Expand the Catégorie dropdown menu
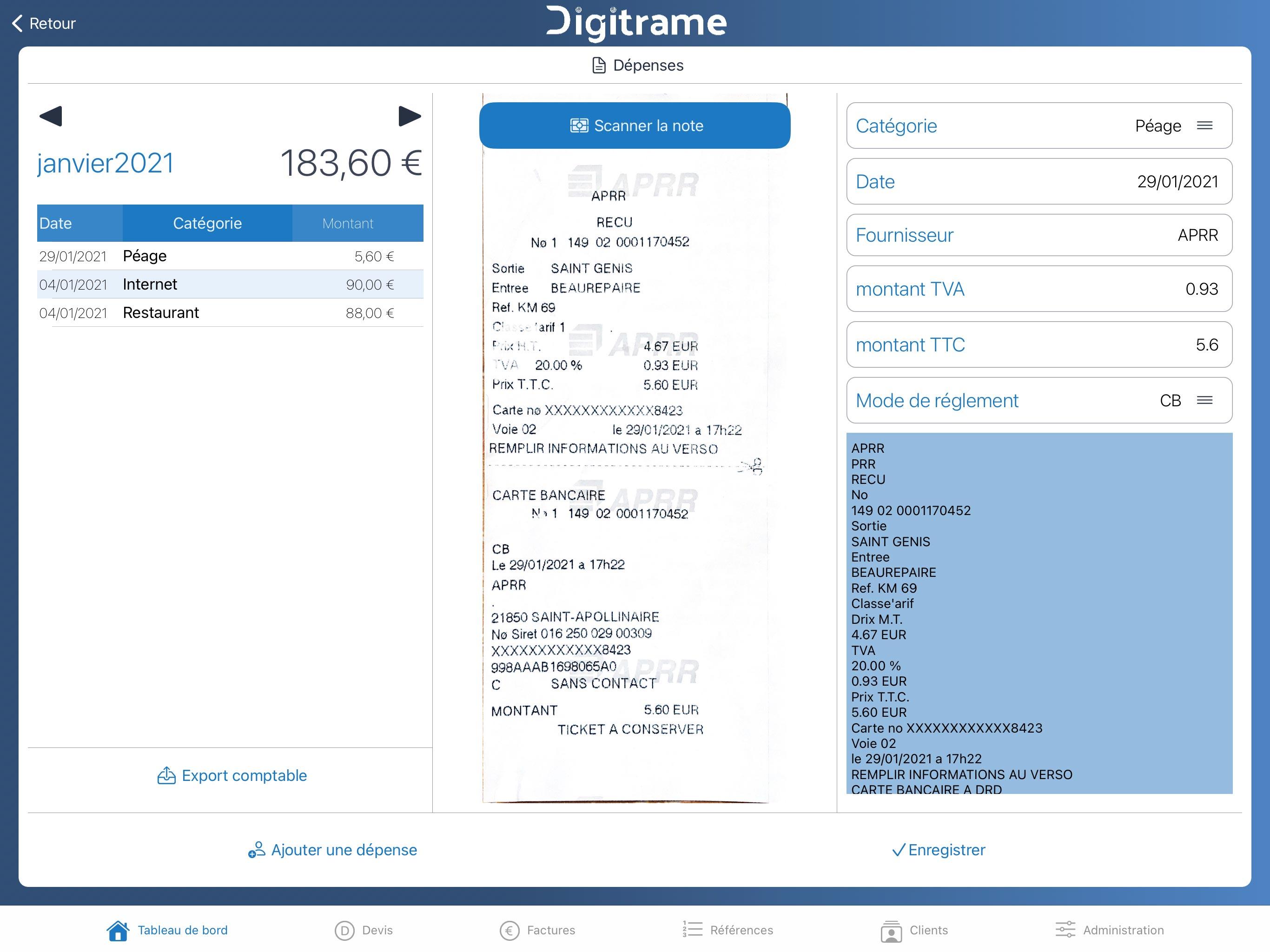Image resolution: width=1270 pixels, height=952 pixels. pos(1207,126)
